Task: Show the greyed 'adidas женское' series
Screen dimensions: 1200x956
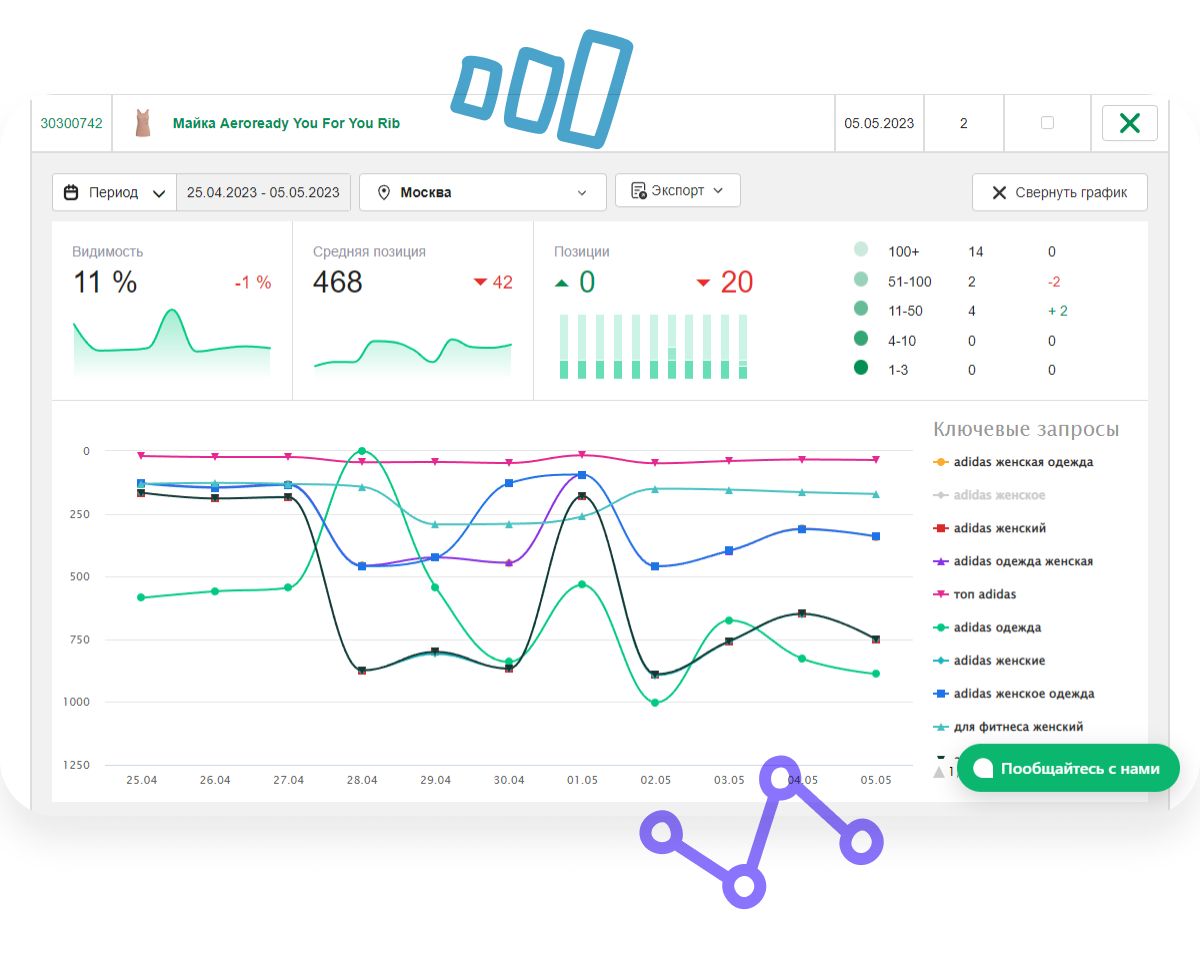Action: point(998,495)
